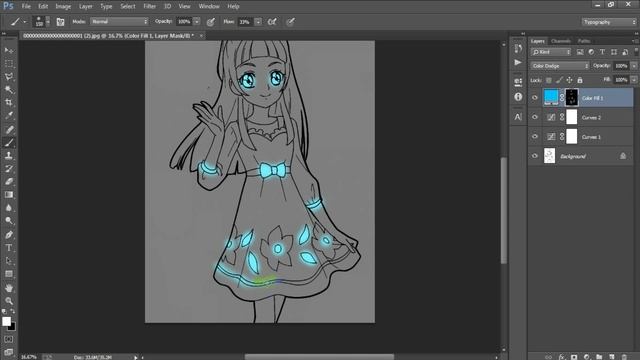Screen dimensions: 640x360
Task: Open the Properties panel icon
Action: (518, 82)
